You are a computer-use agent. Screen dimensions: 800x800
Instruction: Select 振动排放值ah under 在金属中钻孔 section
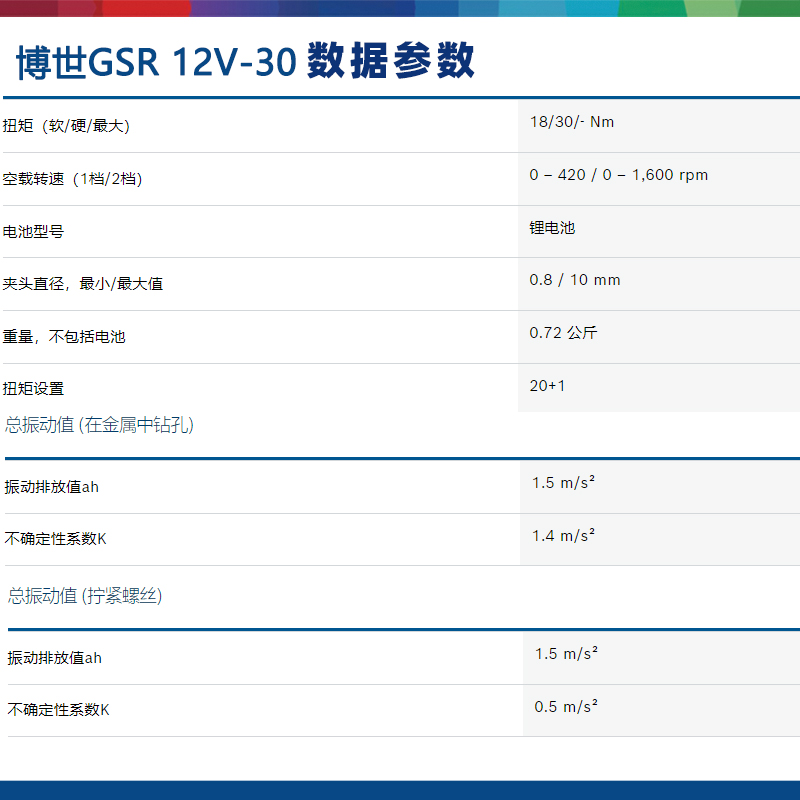(x=52, y=487)
